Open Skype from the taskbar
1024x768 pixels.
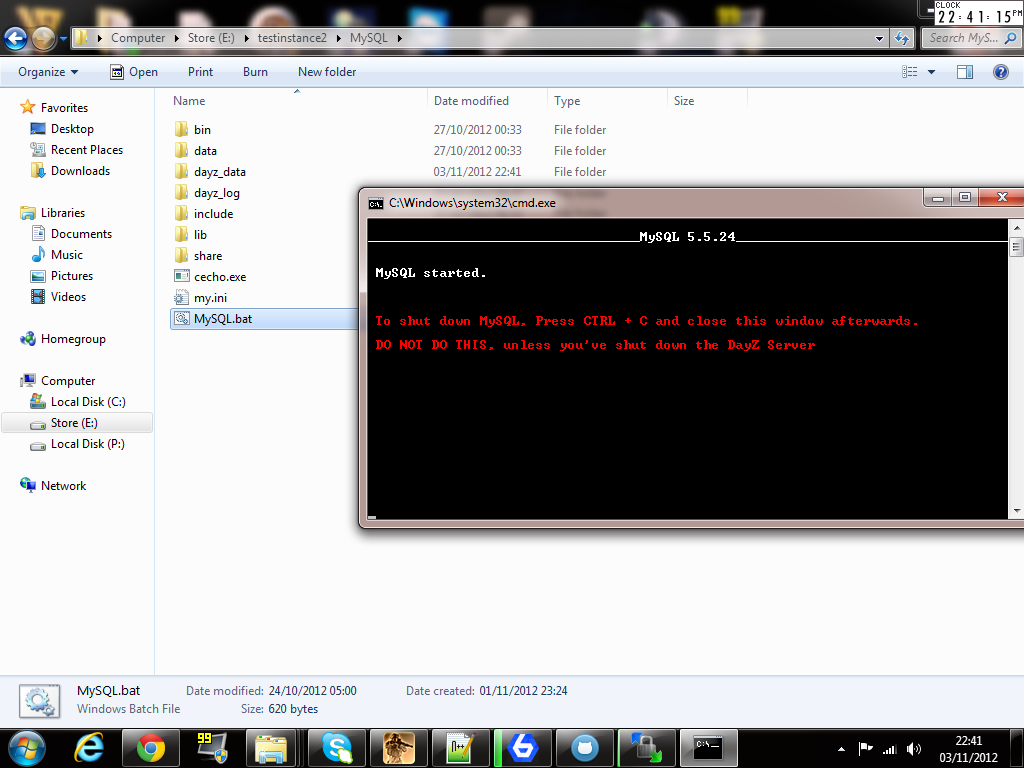tap(336, 748)
